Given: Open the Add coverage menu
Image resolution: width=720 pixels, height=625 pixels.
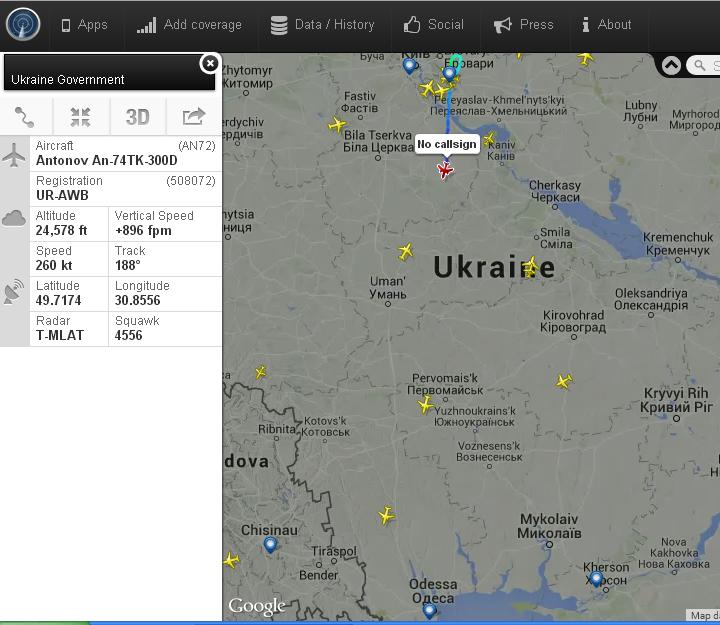Looking at the screenshot, I should (189, 25).
